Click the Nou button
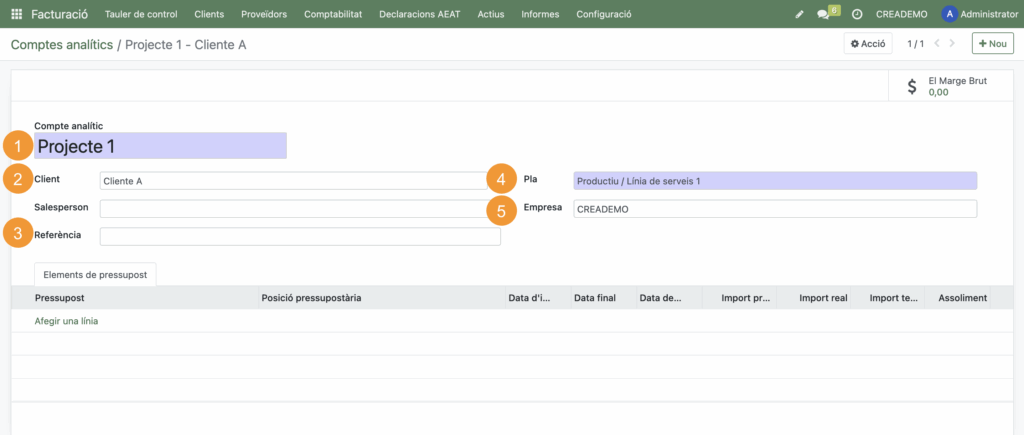The image size is (1024, 435). tap(993, 44)
